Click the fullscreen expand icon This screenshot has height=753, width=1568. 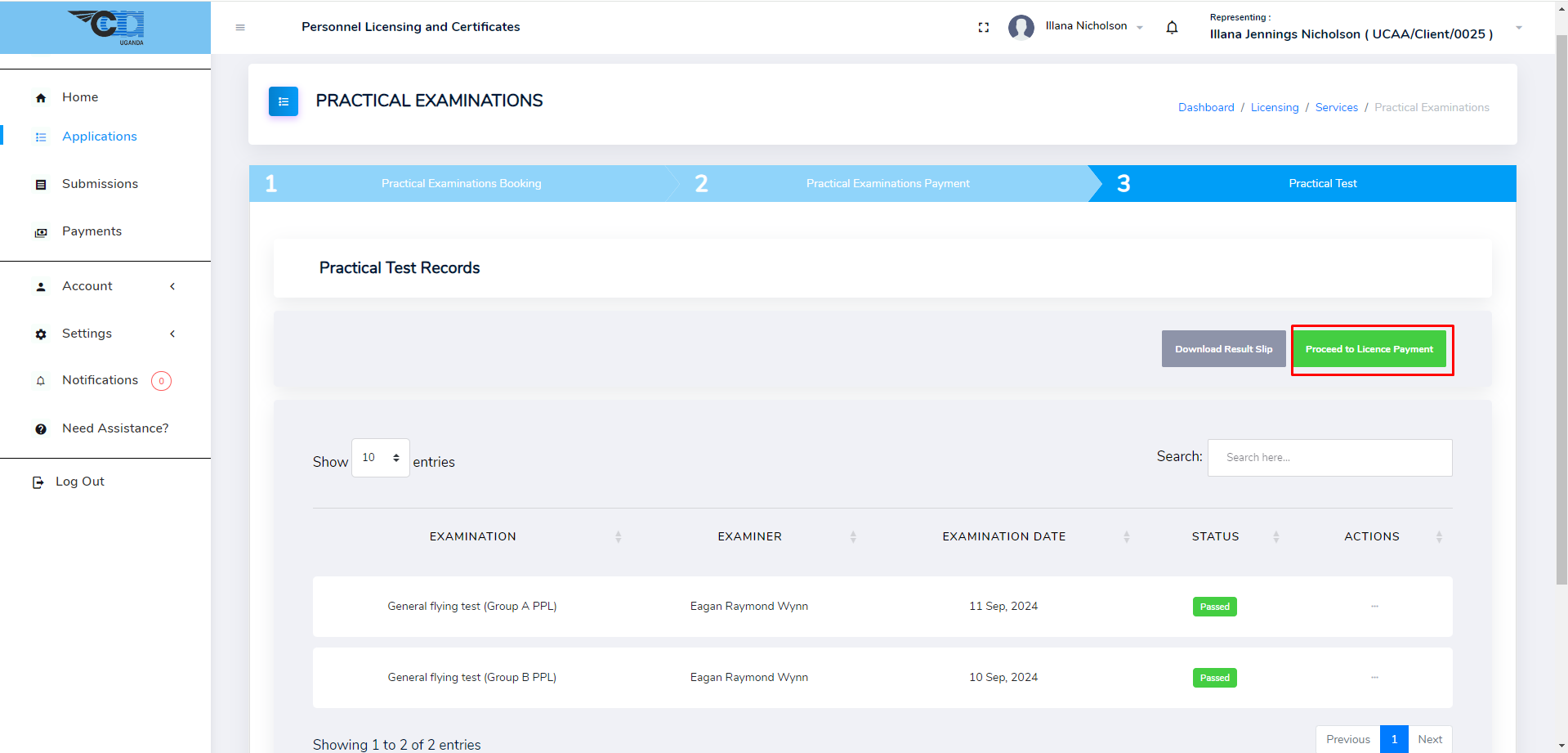click(x=983, y=28)
